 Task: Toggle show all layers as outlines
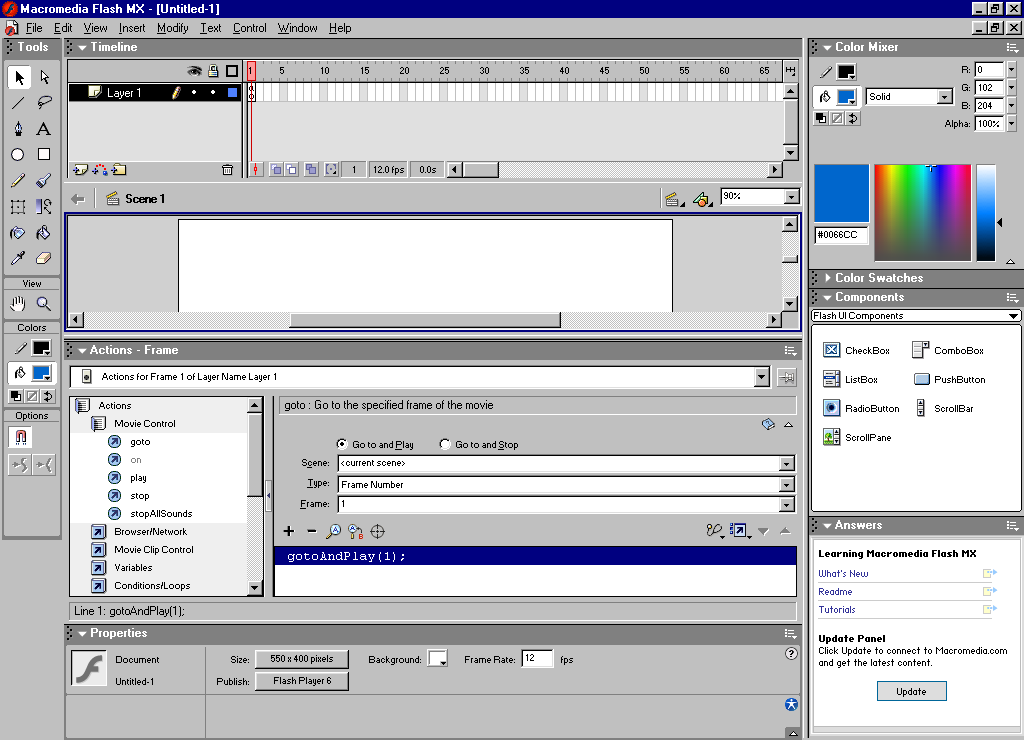[232, 71]
